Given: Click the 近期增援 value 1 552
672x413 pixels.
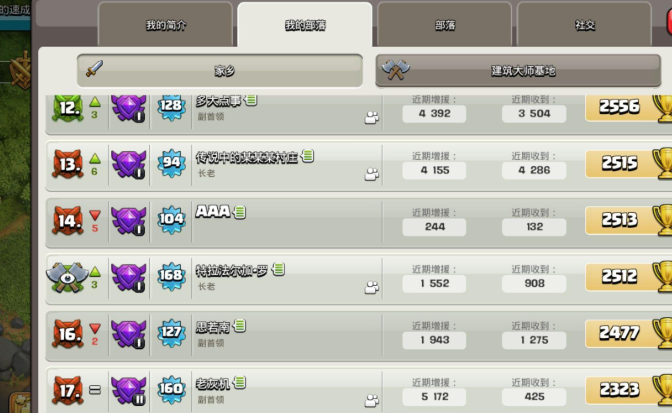Looking at the screenshot, I should click(434, 283).
